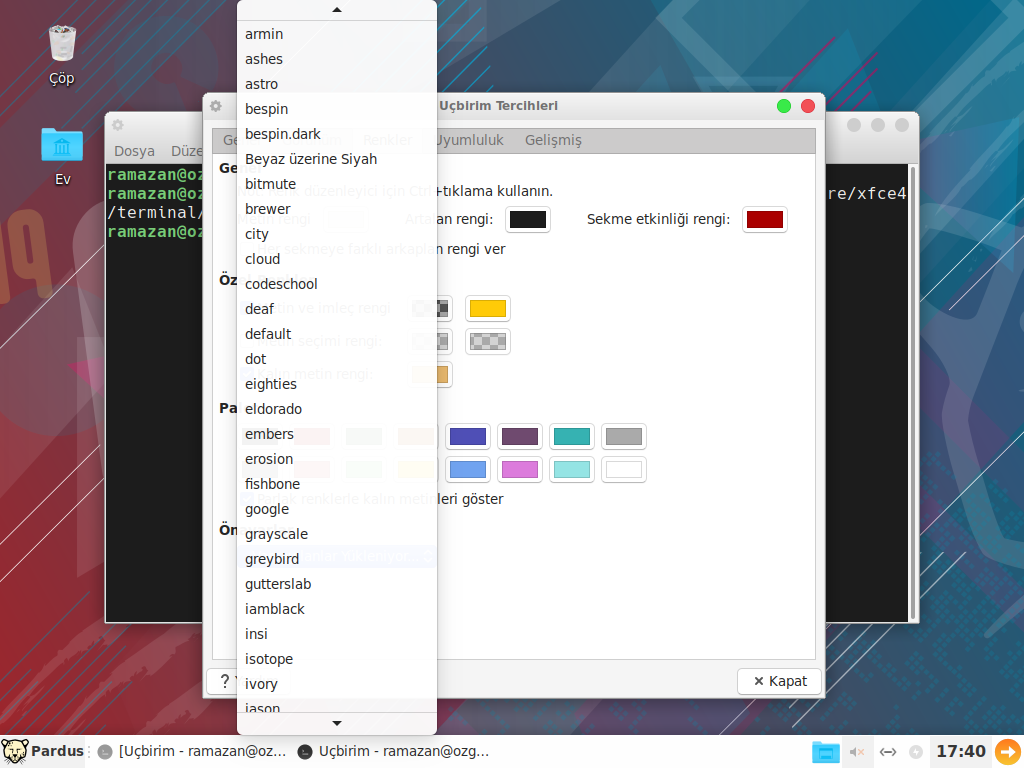Viewport: 1024px width, 768px height.
Task: Select greybird from the list
Action: (337, 559)
